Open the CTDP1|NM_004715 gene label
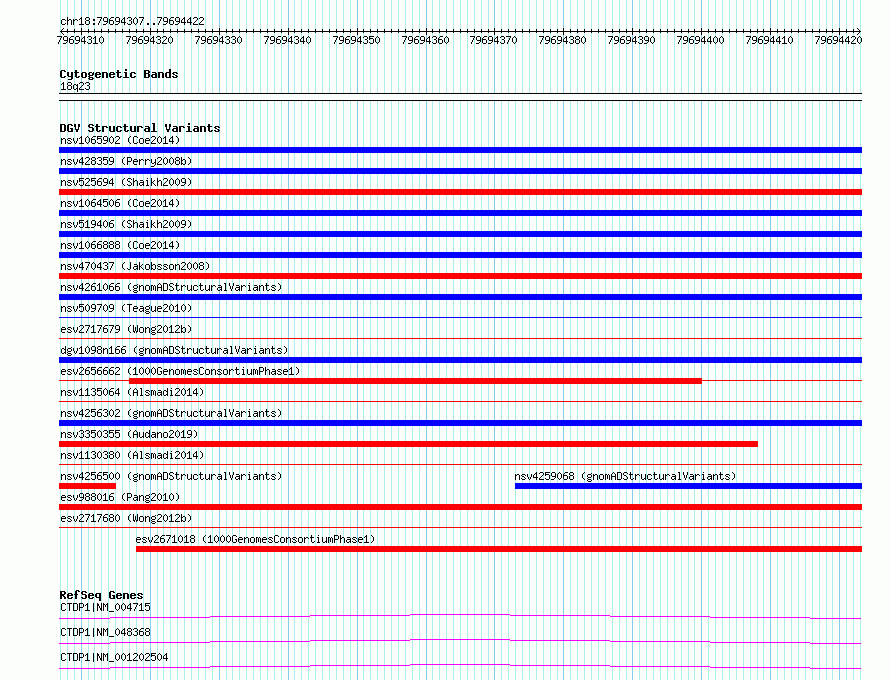The width and height of the screenshot is (890, 680). click(105, 607)
